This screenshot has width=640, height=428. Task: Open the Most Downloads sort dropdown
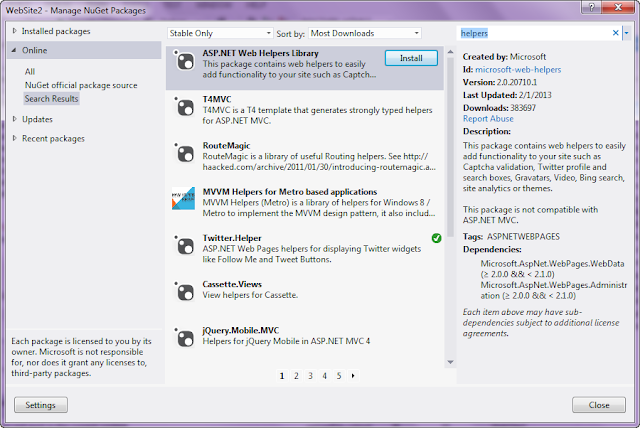(x=365, y=33)
